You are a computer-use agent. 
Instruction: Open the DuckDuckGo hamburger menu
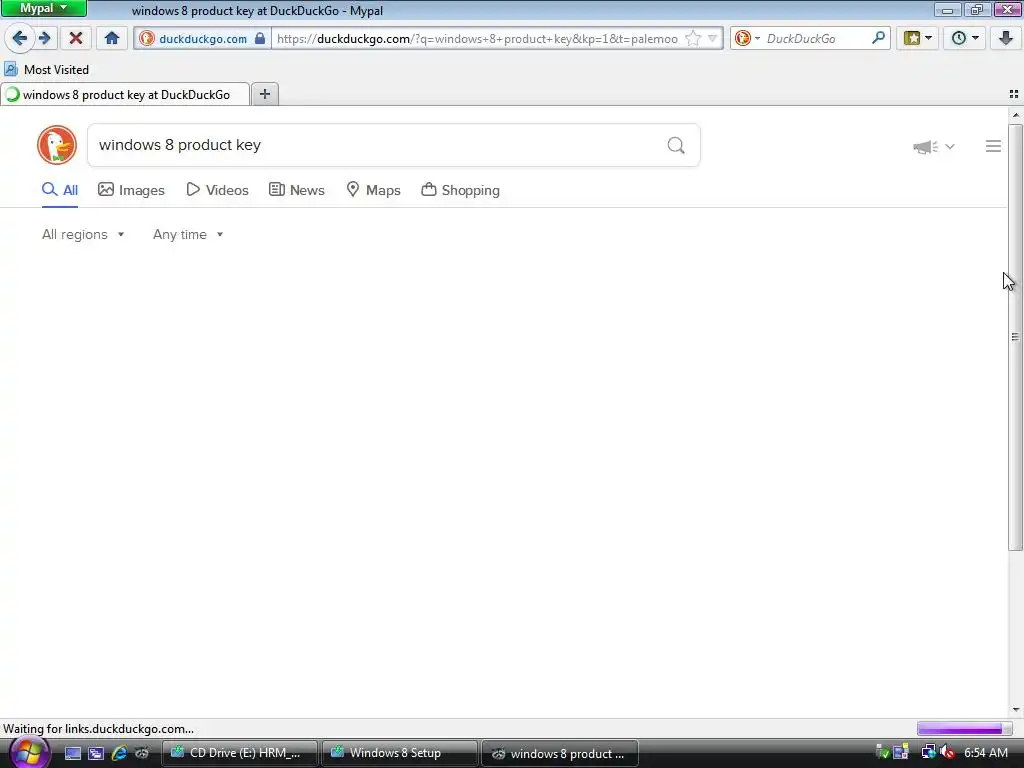tap(993, 146)
